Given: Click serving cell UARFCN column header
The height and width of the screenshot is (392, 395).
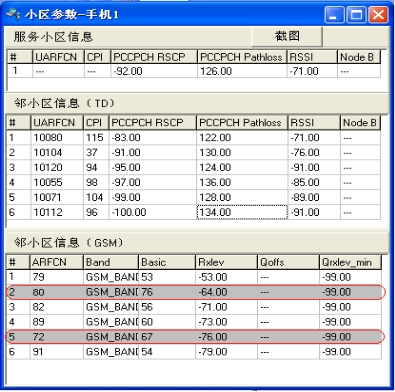Looking at the screenshot, I should 58,57.
